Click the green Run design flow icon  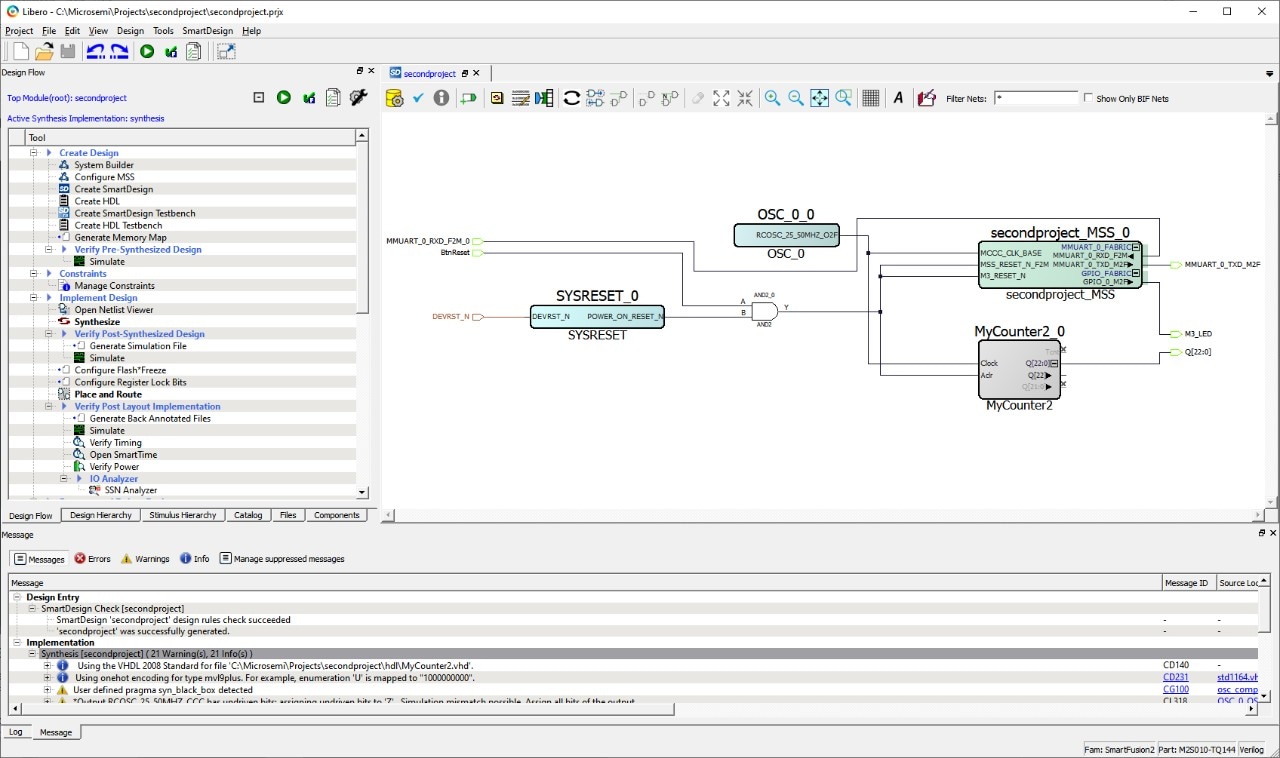click(146, 51)
